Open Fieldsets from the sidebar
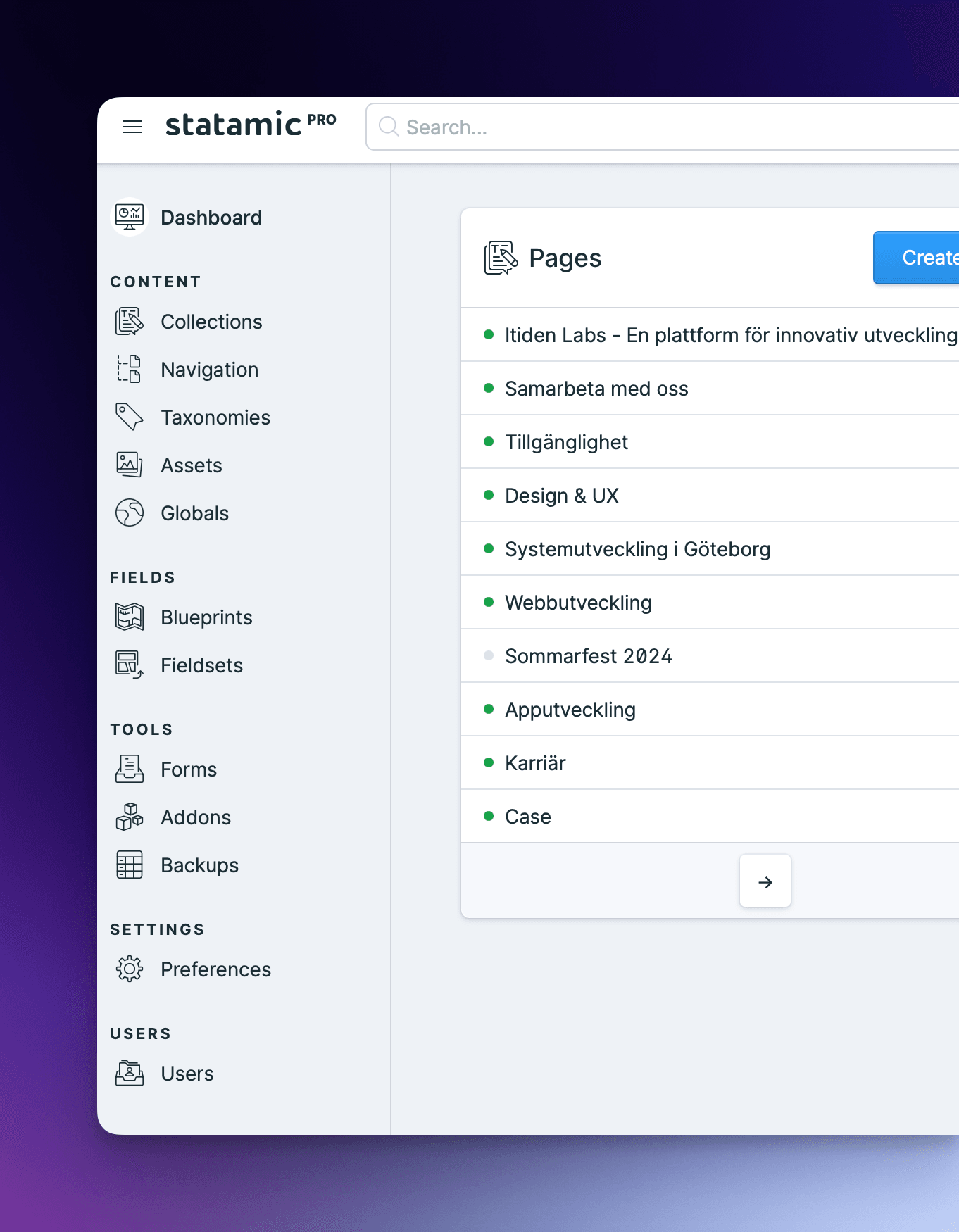The width and height of the screenshot is (959, 1232). (201, 665)
